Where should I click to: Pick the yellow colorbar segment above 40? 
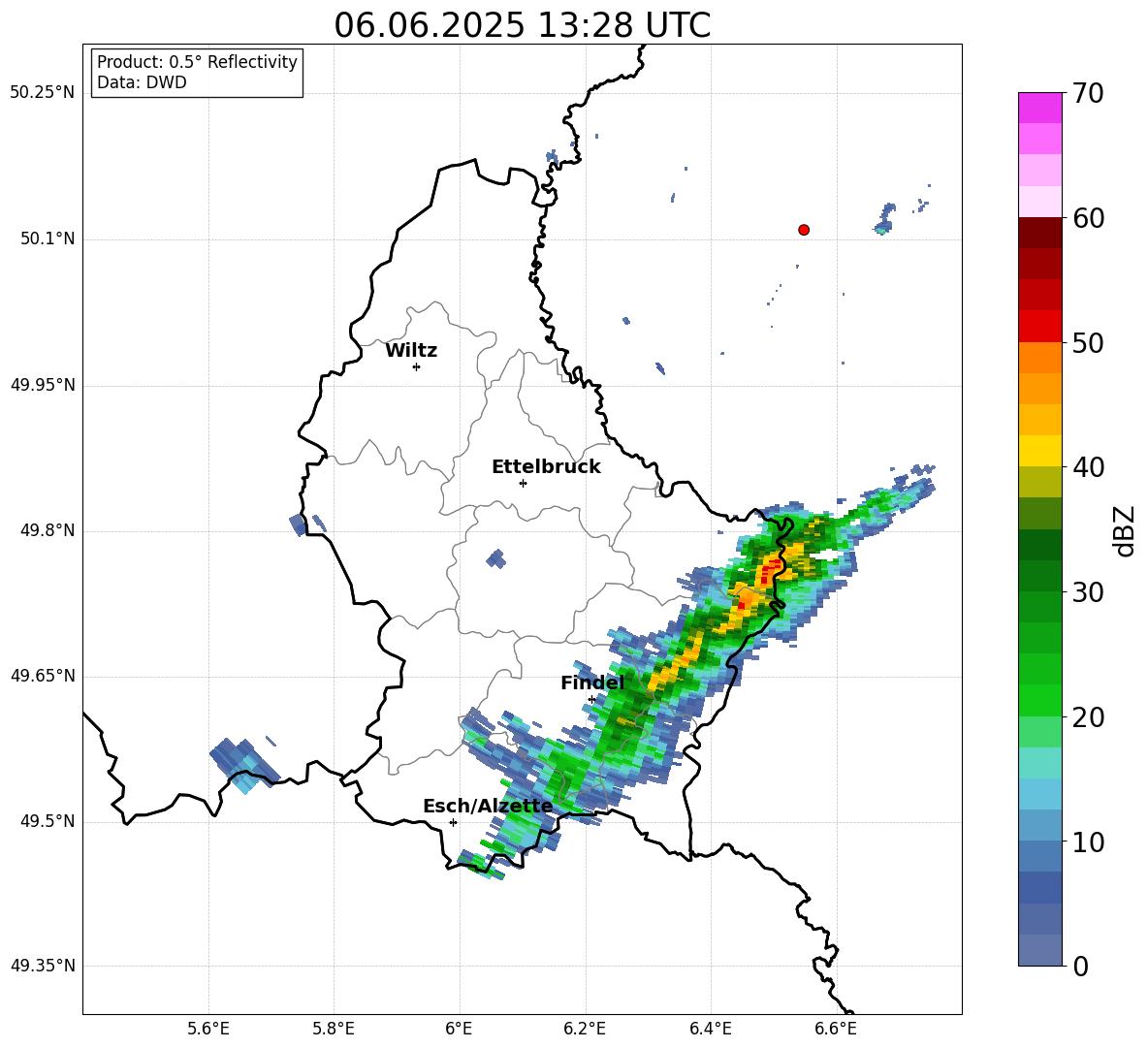(x=1039, y=451)
